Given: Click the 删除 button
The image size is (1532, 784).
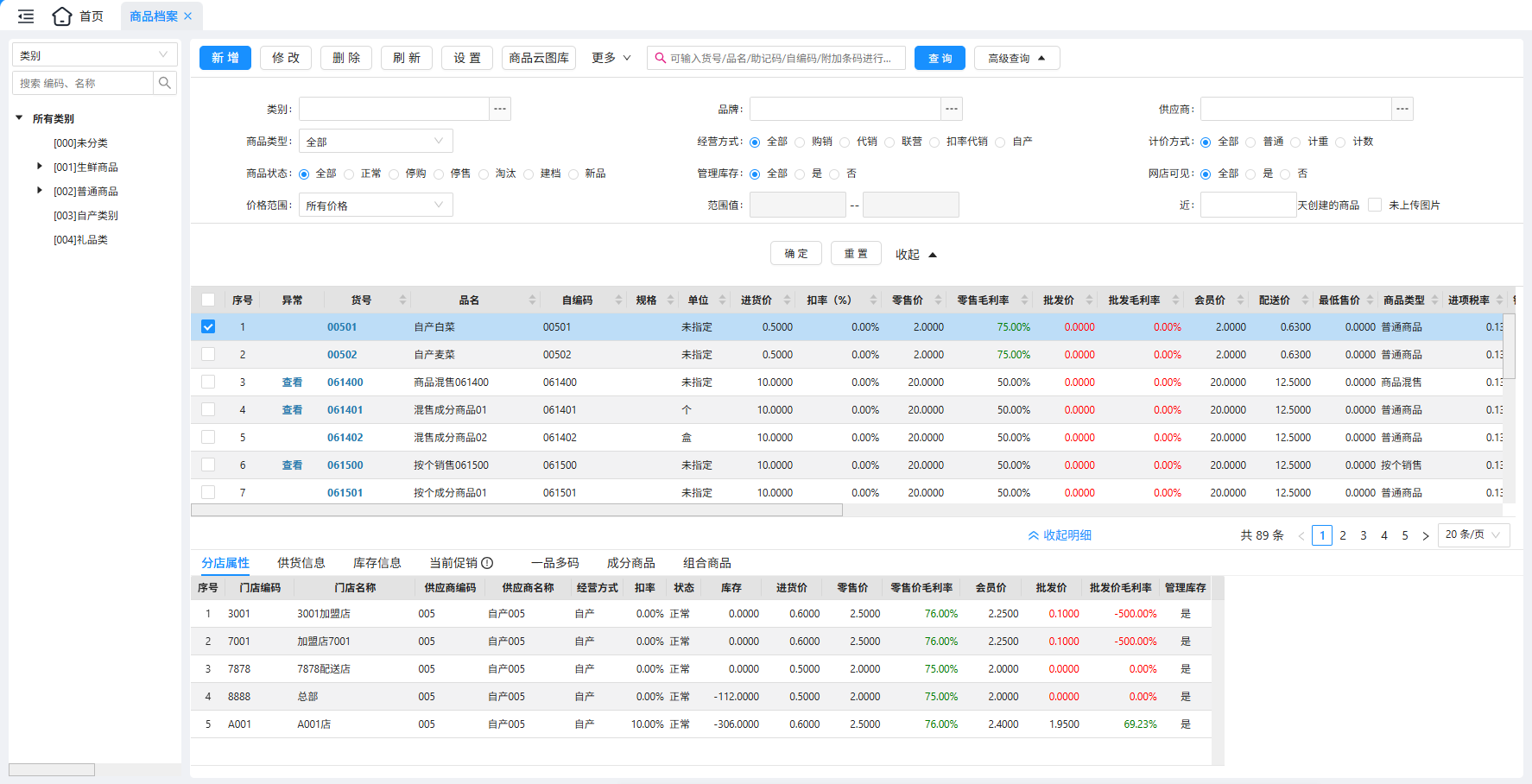Looking at the screenshot, I should pos(346,58).
